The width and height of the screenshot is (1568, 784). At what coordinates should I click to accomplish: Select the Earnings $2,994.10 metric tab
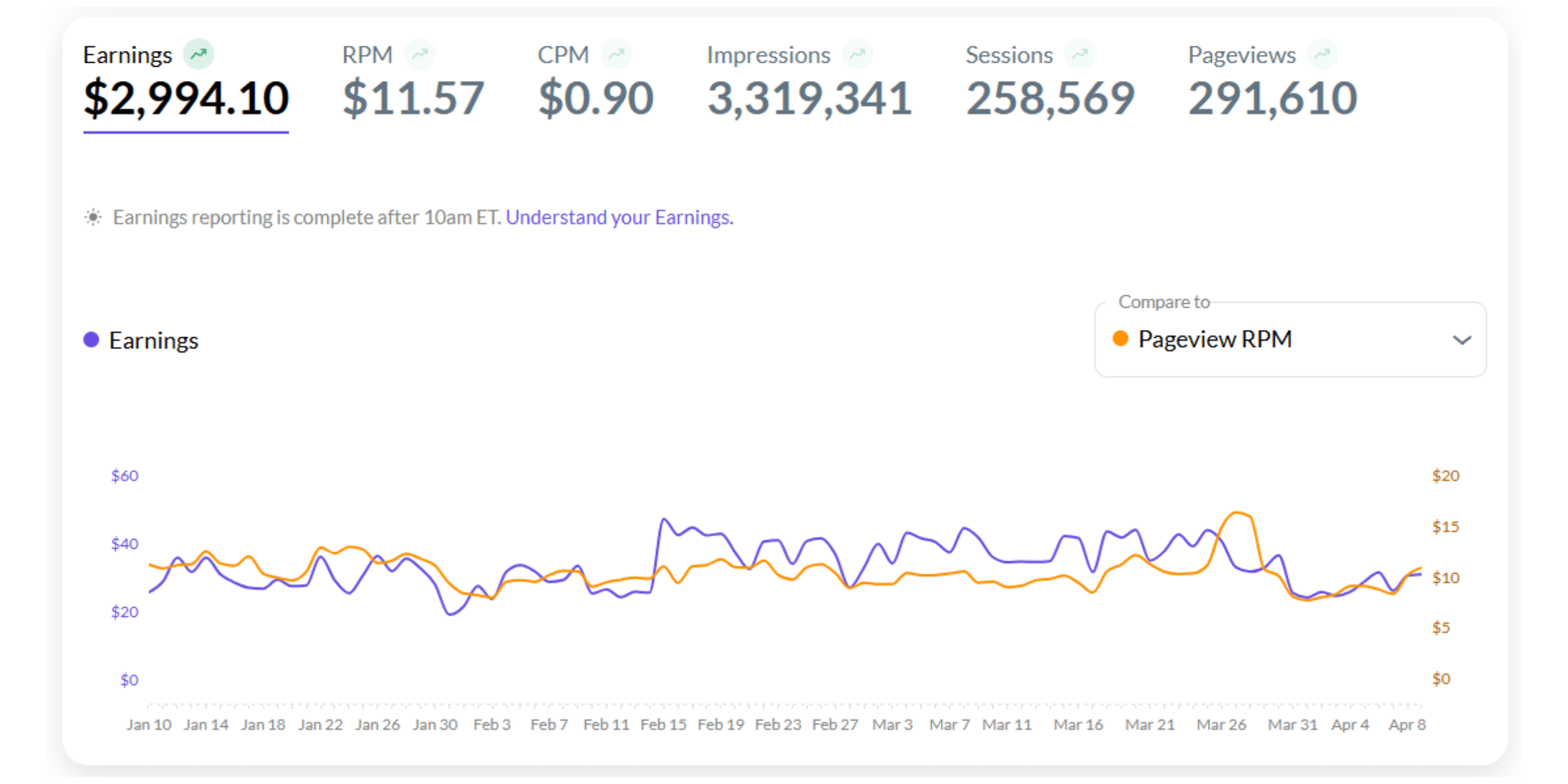[x=186, y=98]
